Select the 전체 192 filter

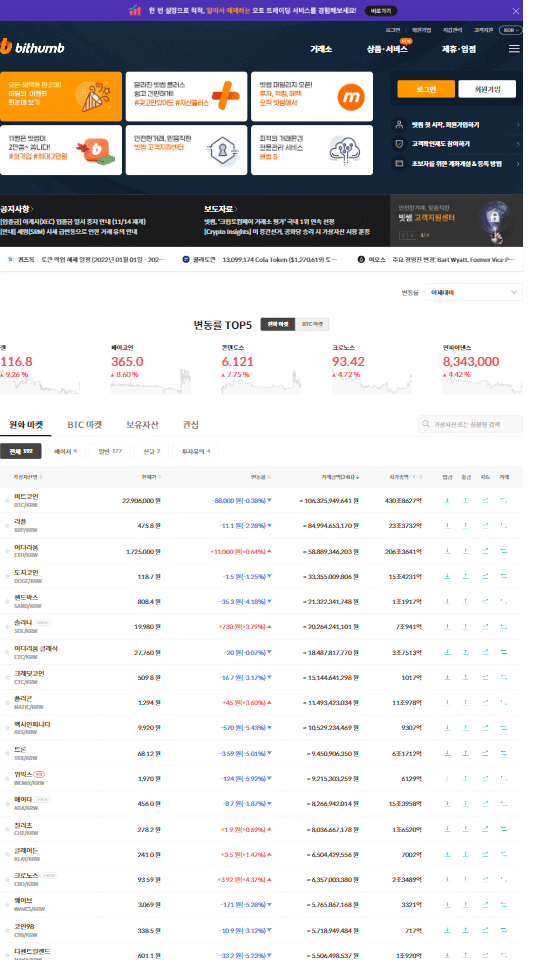coord(21,451)
